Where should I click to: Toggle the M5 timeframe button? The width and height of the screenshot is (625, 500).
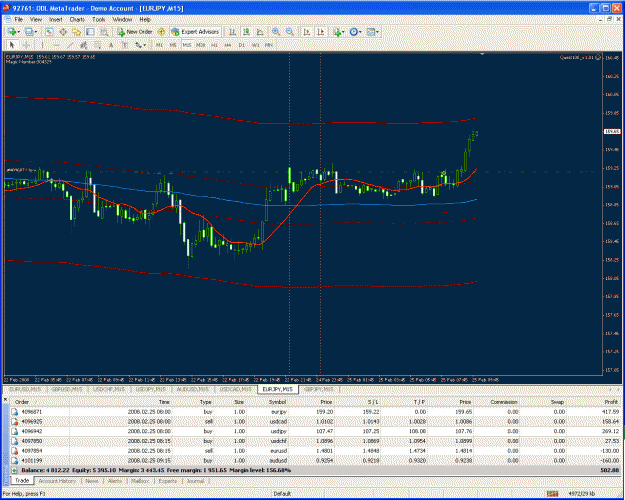pos(173,45)
